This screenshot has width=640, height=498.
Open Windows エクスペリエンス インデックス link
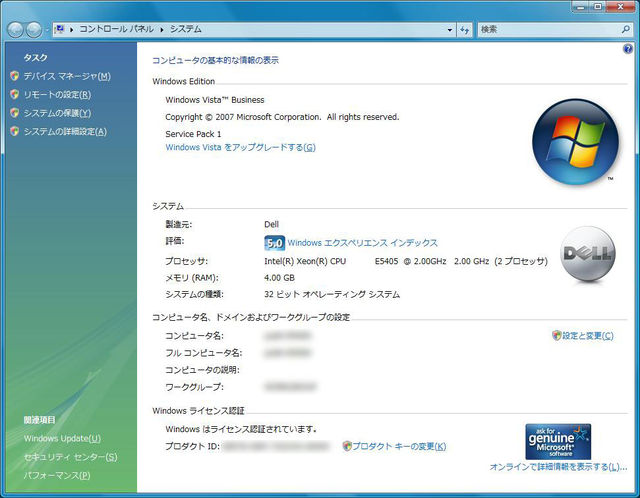[362, 243]
